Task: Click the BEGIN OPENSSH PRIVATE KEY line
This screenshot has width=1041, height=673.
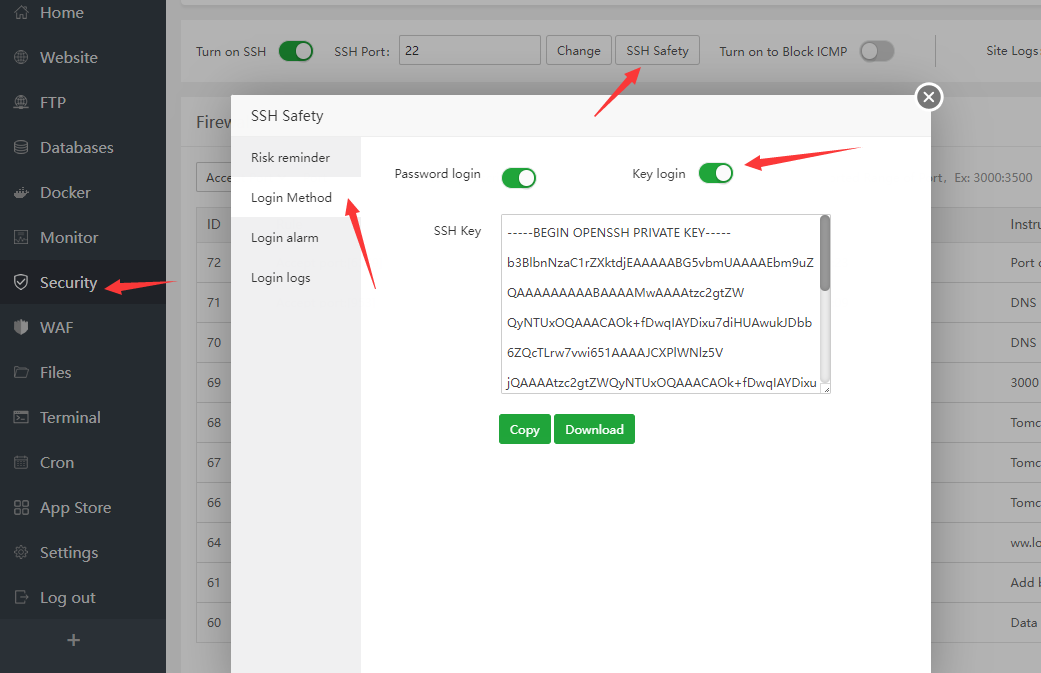Action: 619,233
